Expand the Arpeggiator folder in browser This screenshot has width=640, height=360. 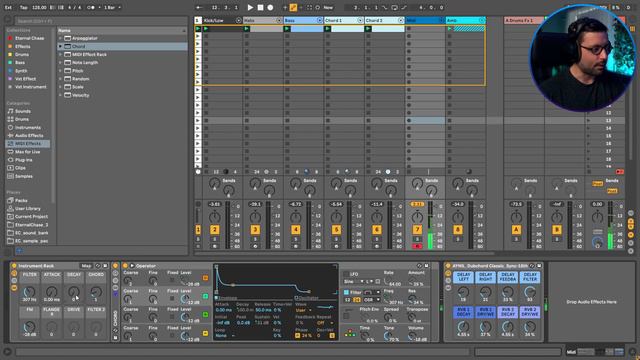[60, 38]
